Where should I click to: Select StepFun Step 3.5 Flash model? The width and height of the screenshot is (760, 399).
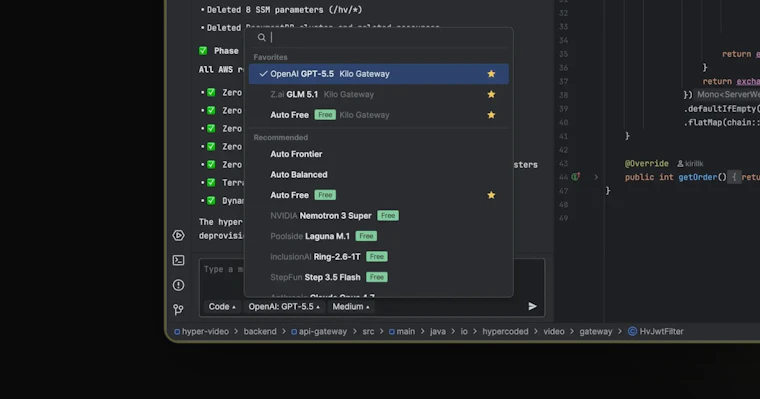379,277
